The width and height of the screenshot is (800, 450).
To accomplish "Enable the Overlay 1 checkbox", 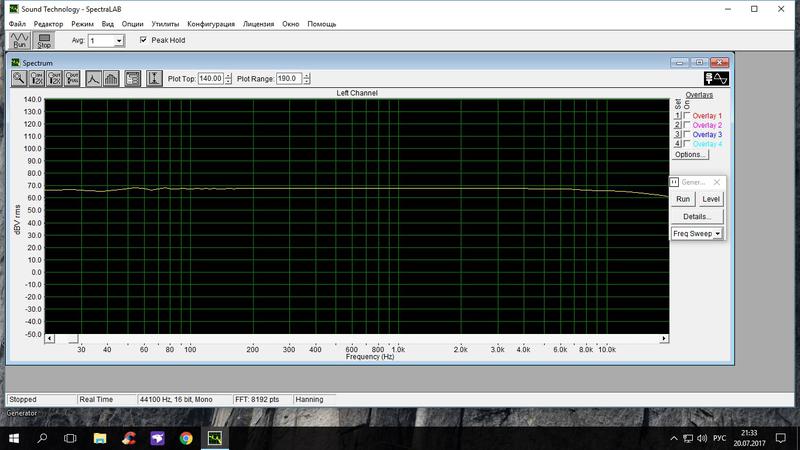I will (x=687, y=116).
